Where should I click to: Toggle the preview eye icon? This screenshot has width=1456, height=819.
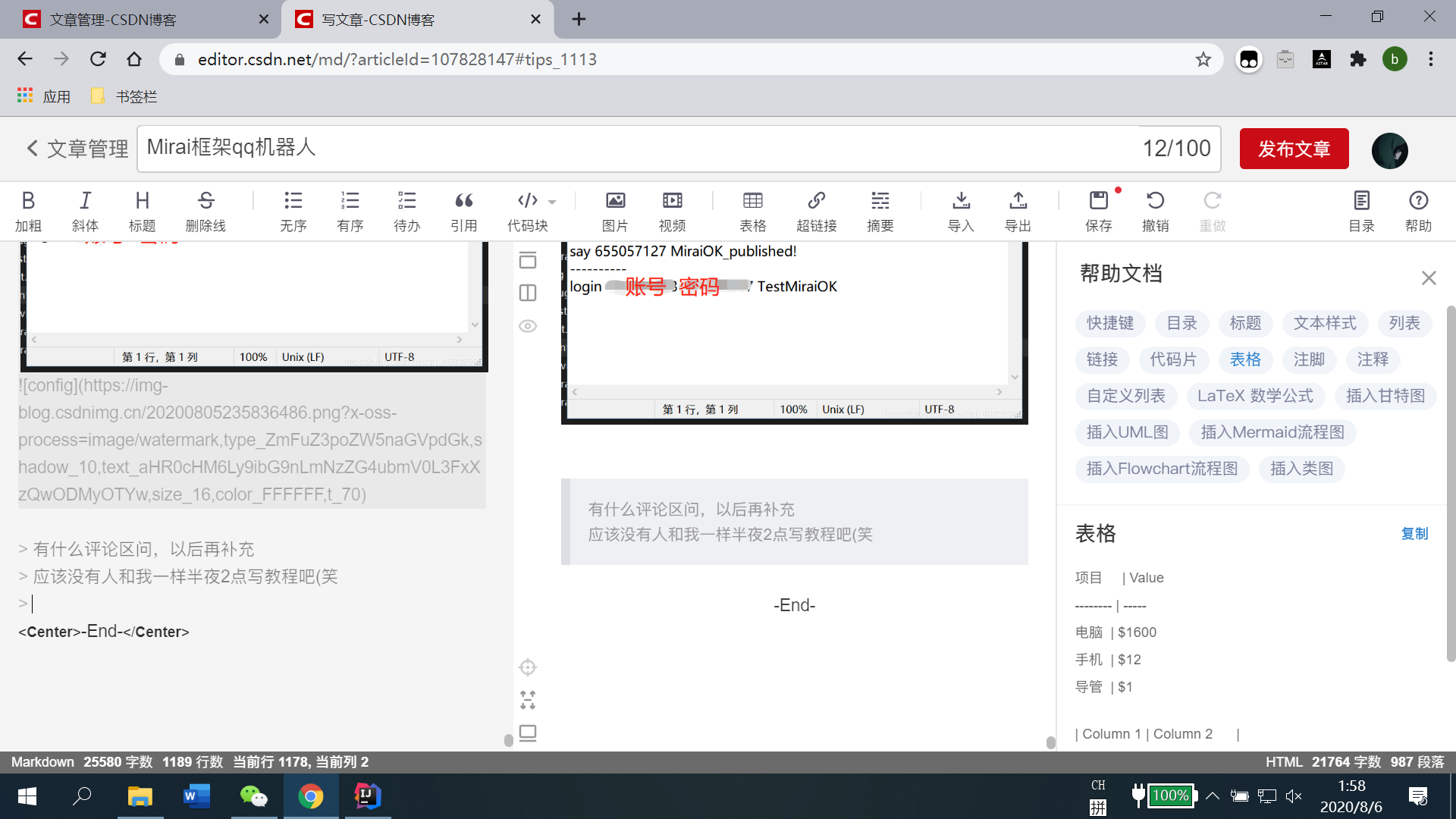pos(528,326)
